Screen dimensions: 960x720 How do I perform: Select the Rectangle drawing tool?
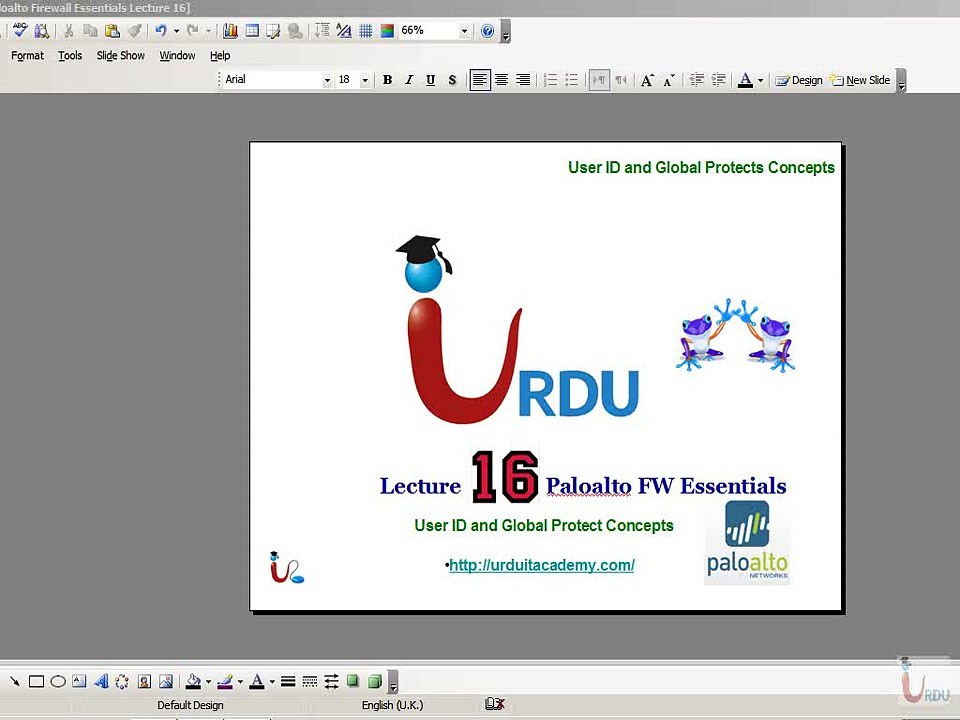(x=36, y=681)
